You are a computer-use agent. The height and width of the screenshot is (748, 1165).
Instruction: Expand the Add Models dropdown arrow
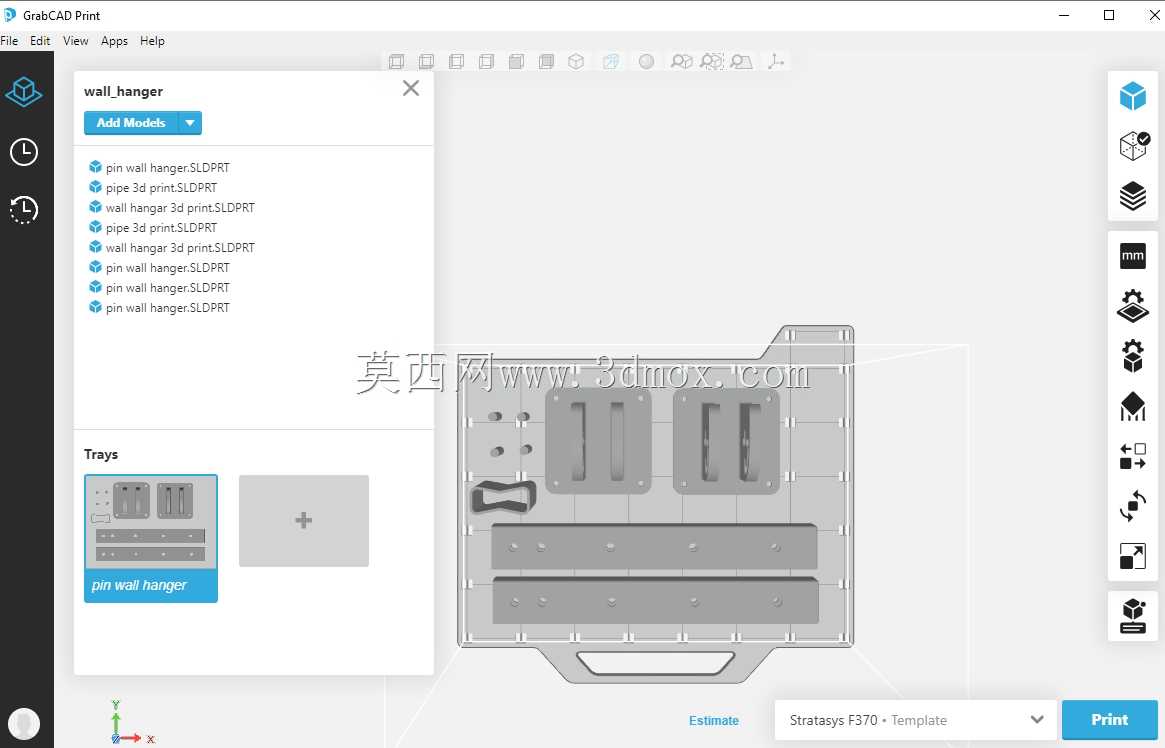pyautogui.click(x=190, y=123)
